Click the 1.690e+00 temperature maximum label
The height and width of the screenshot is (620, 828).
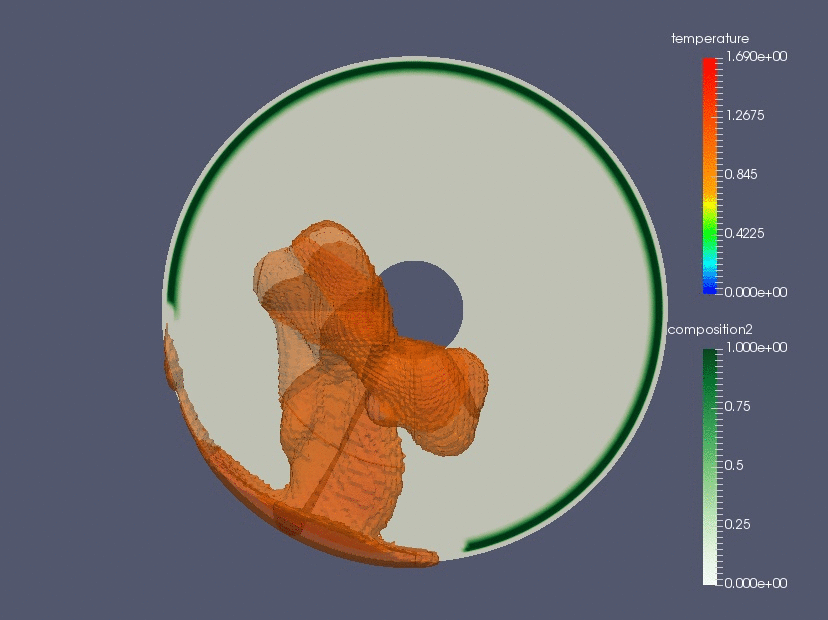756,57
